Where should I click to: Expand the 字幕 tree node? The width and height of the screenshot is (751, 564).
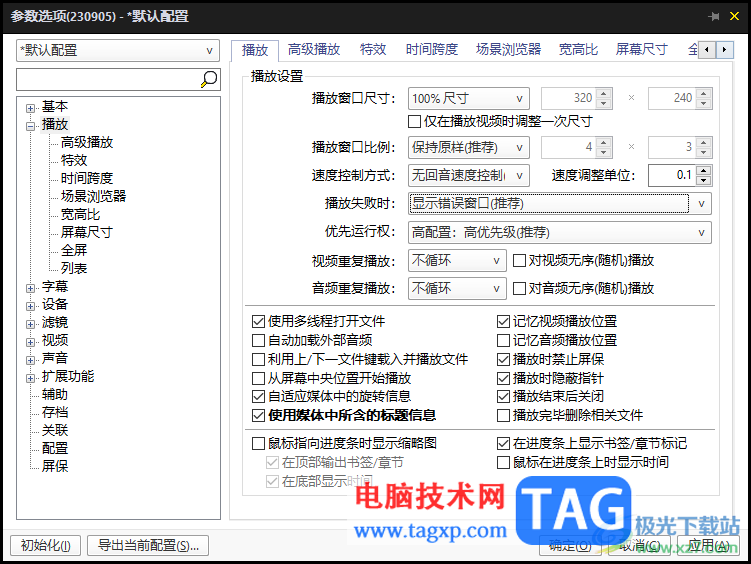(31, 288)
